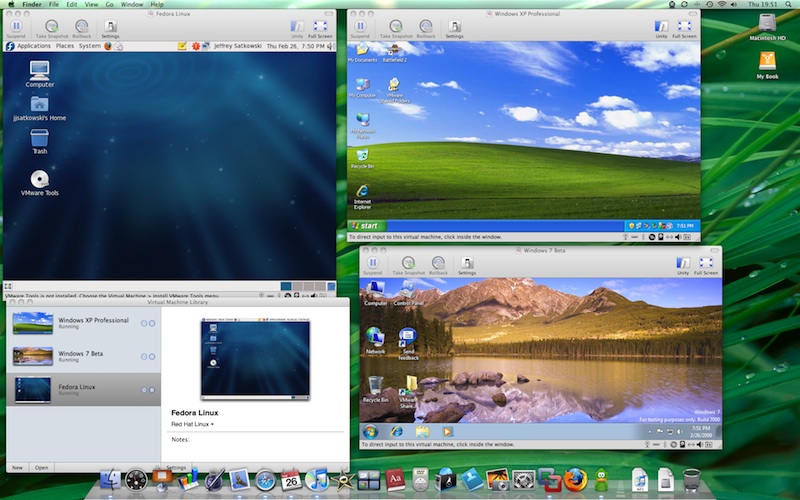The image size is (800, 500).
Task: Open the My Book drive on the Mac desktop
Action: [767, 65]
